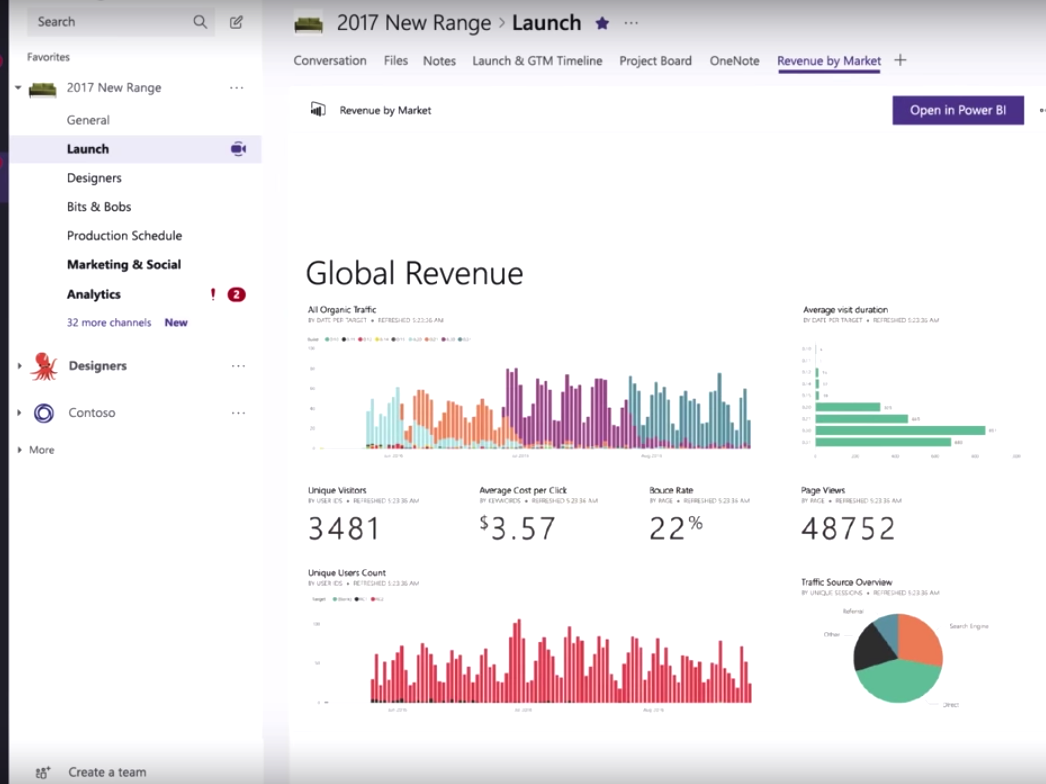Click the red exclamation alert on Analytics
Screen dimensions: 1046x784
click(213, 294)
